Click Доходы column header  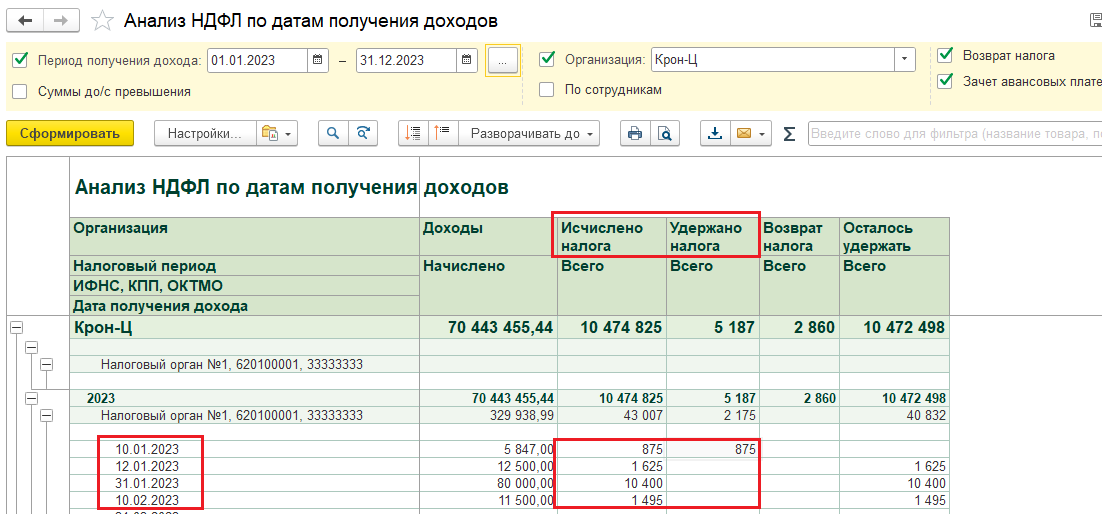point(488,238)
